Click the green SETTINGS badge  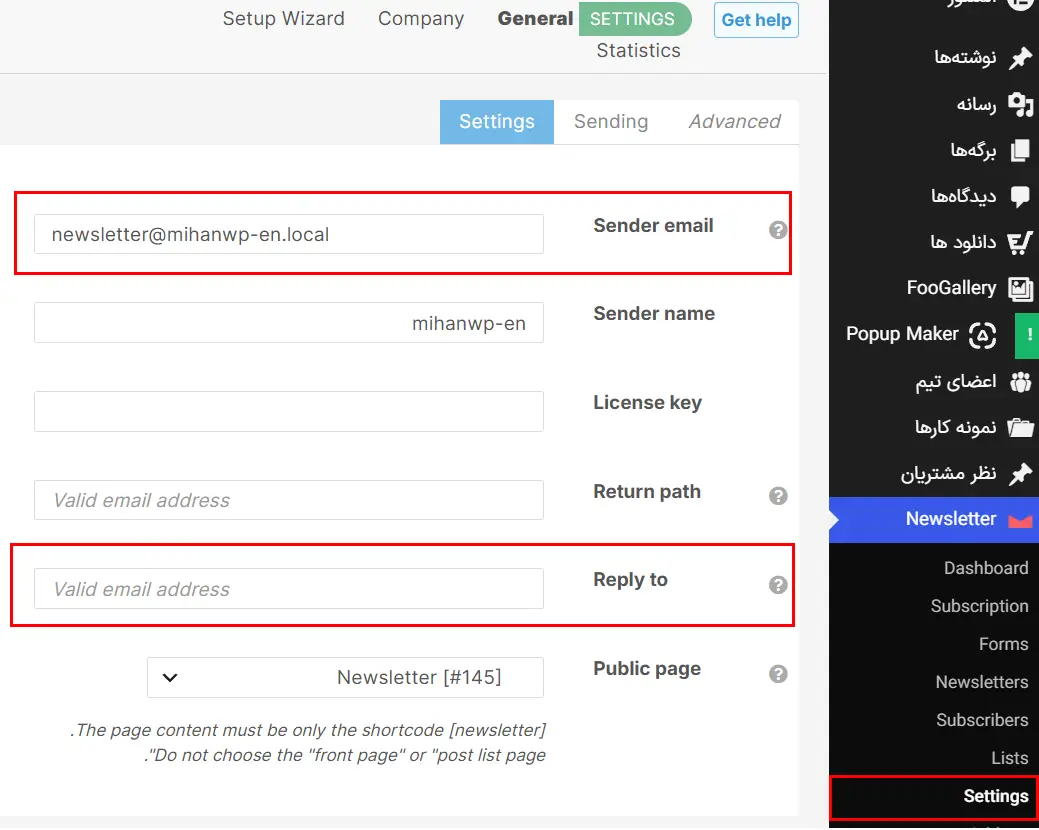coord(635,19)
